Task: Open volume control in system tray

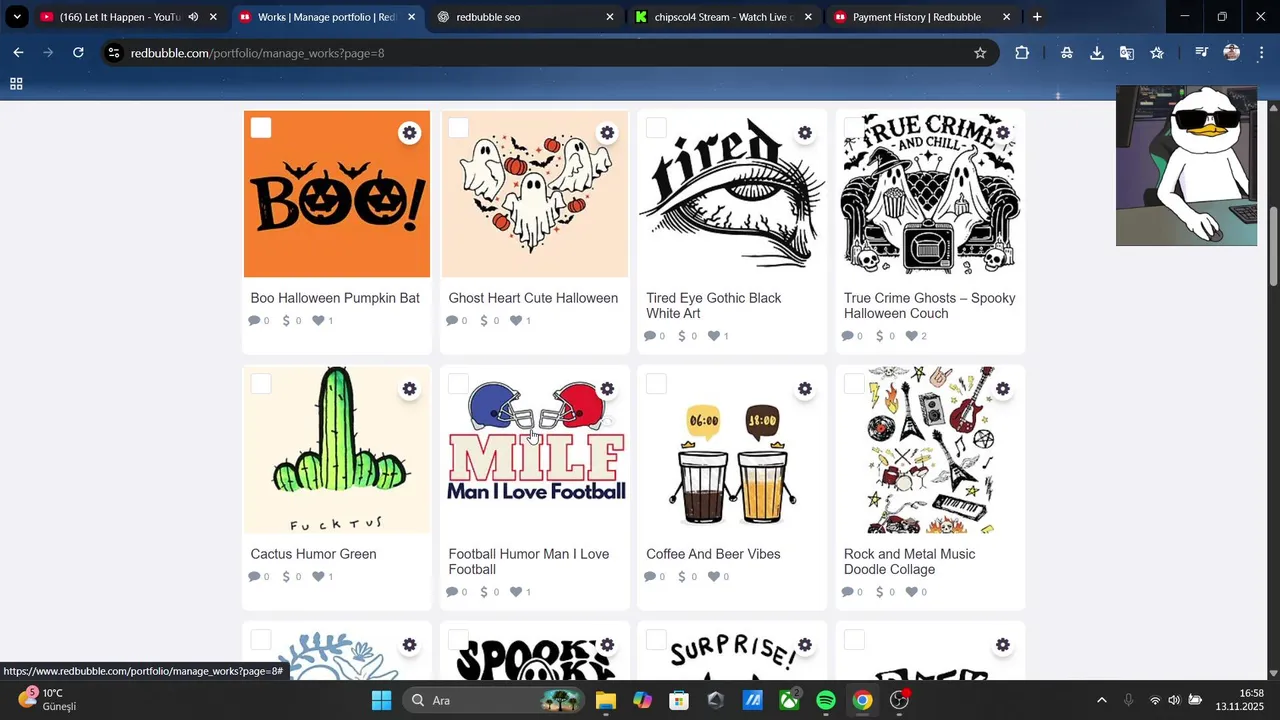Action: tap(1174, 700)
